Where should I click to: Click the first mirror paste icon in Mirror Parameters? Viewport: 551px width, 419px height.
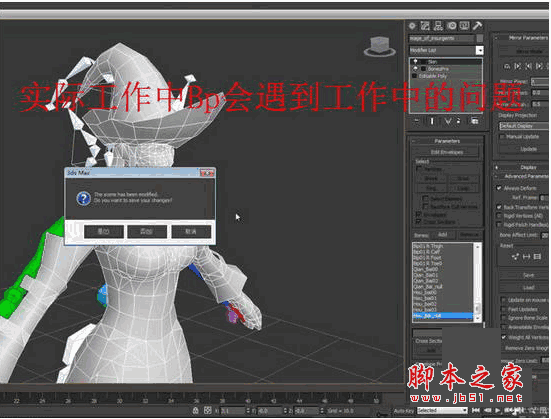tap(507, 66)
